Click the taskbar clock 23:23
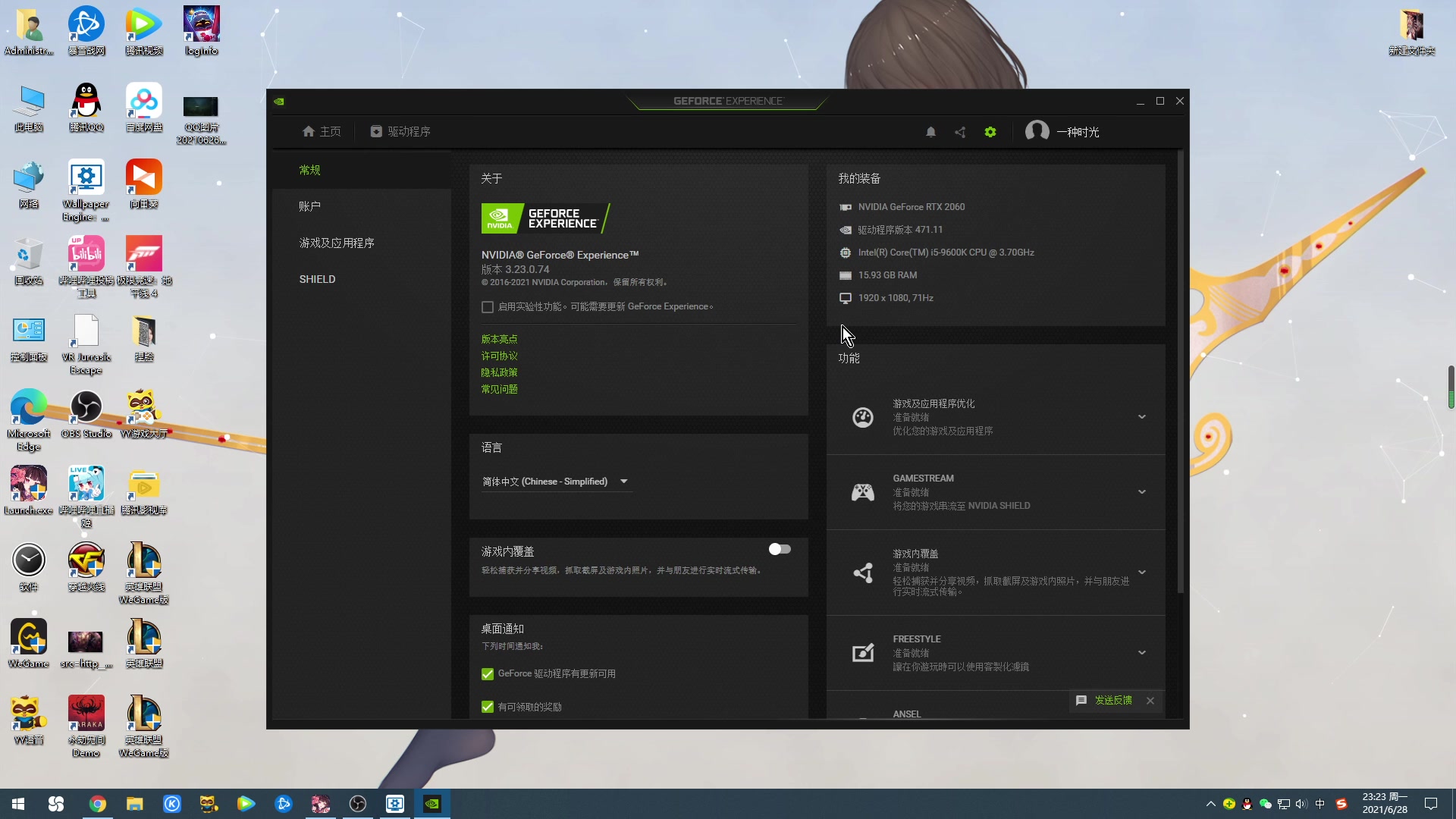The image size is (1456, 819). (1385, 803)
